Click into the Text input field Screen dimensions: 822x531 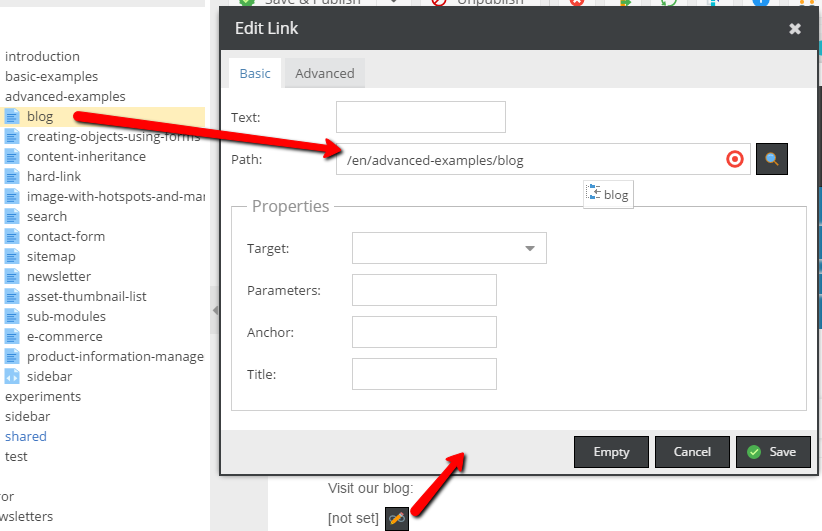[420, 117]
